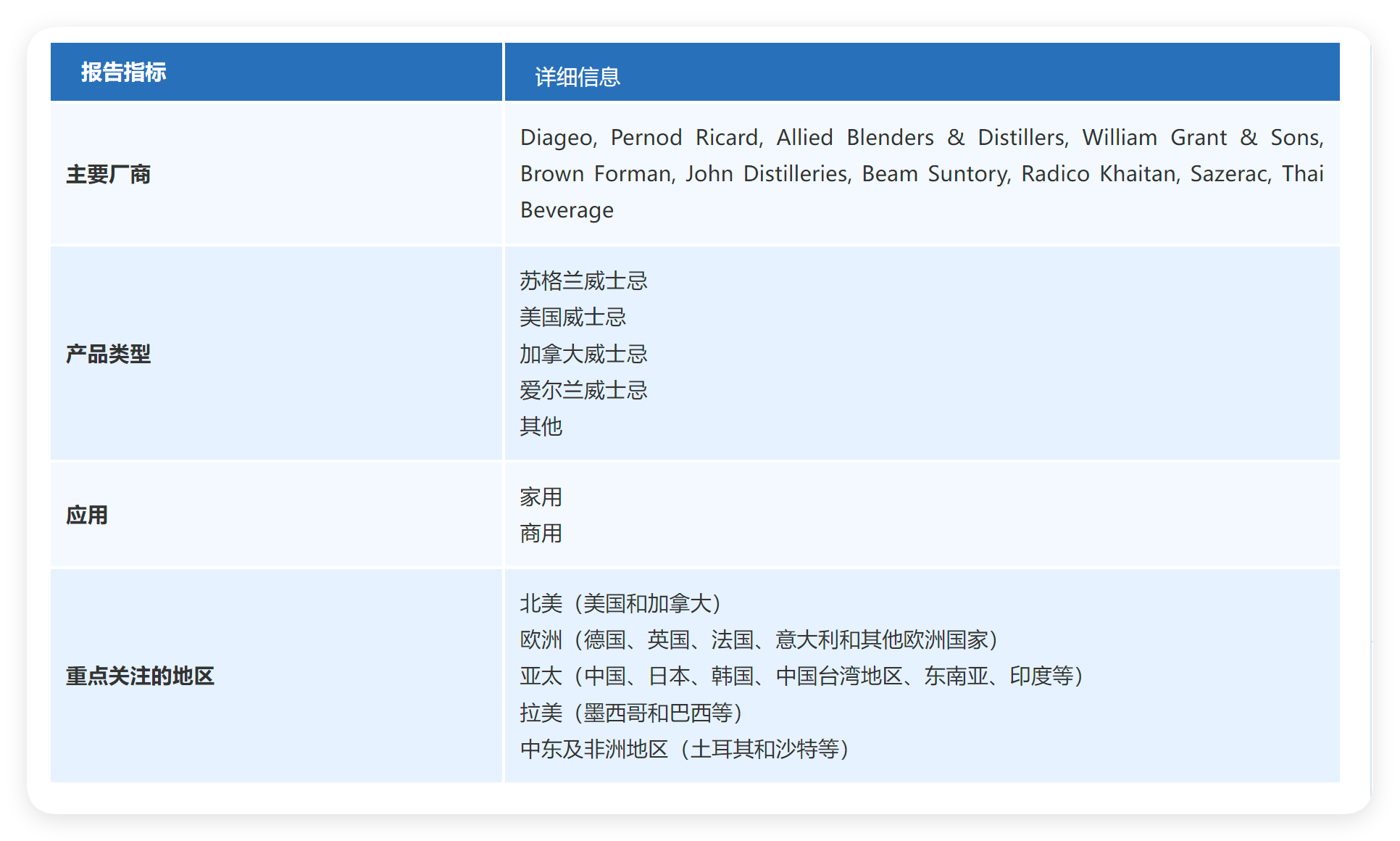Screen dimensions: 1400x841
Task: Click the 爱尔兰威士忌 entry
Action: click(x=583, y=390)
